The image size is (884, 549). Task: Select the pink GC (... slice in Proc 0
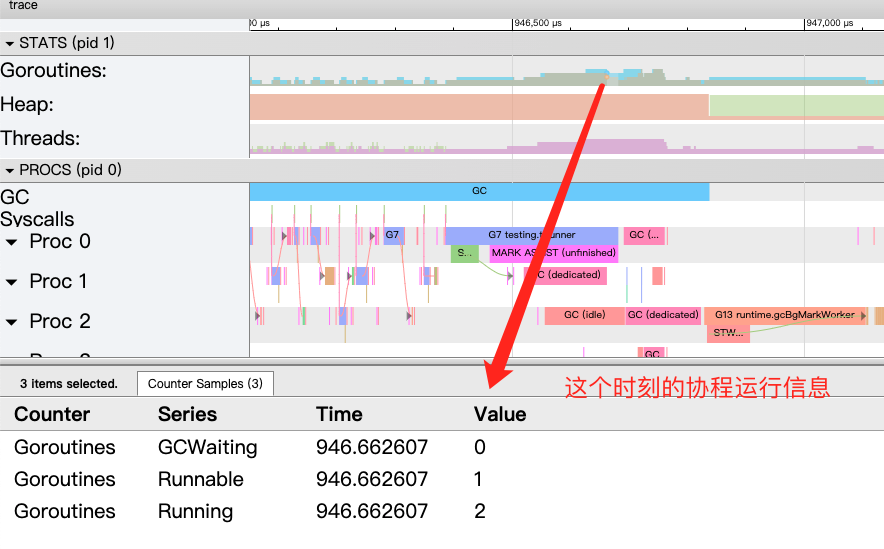[x=644, y=235]
